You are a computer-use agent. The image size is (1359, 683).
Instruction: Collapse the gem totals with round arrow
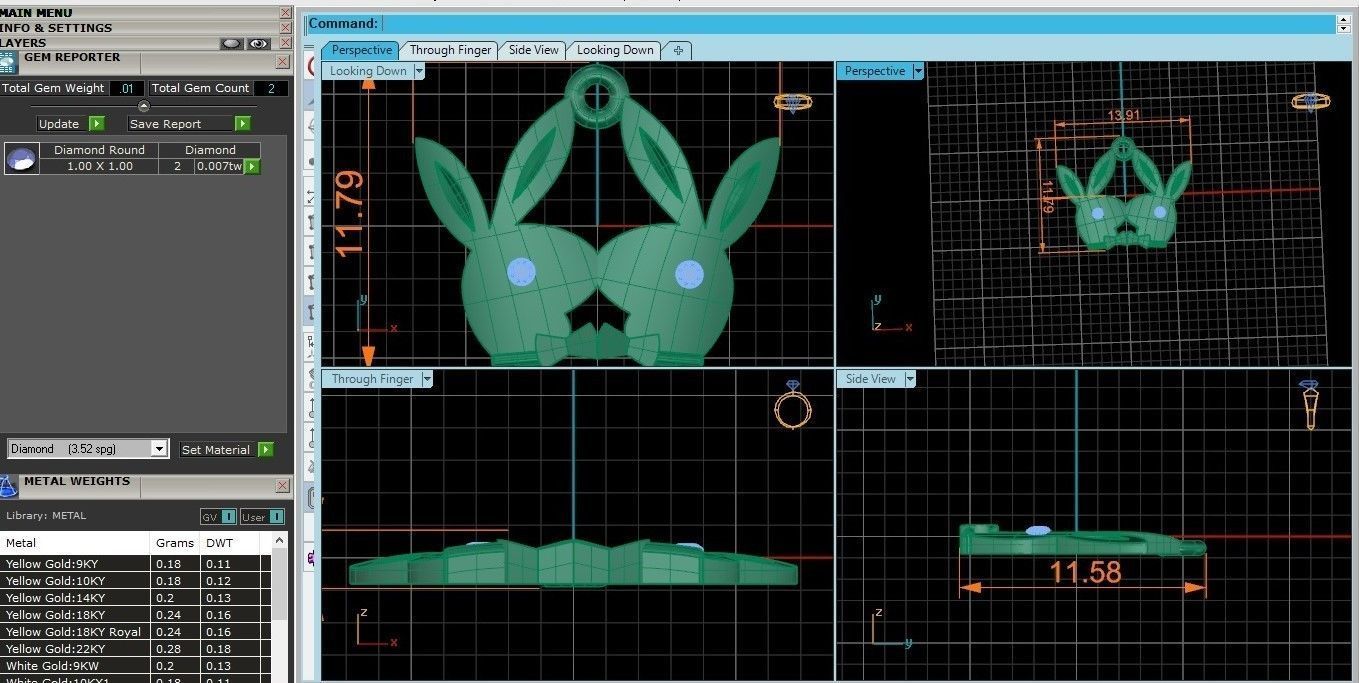(x=143, y=106)
